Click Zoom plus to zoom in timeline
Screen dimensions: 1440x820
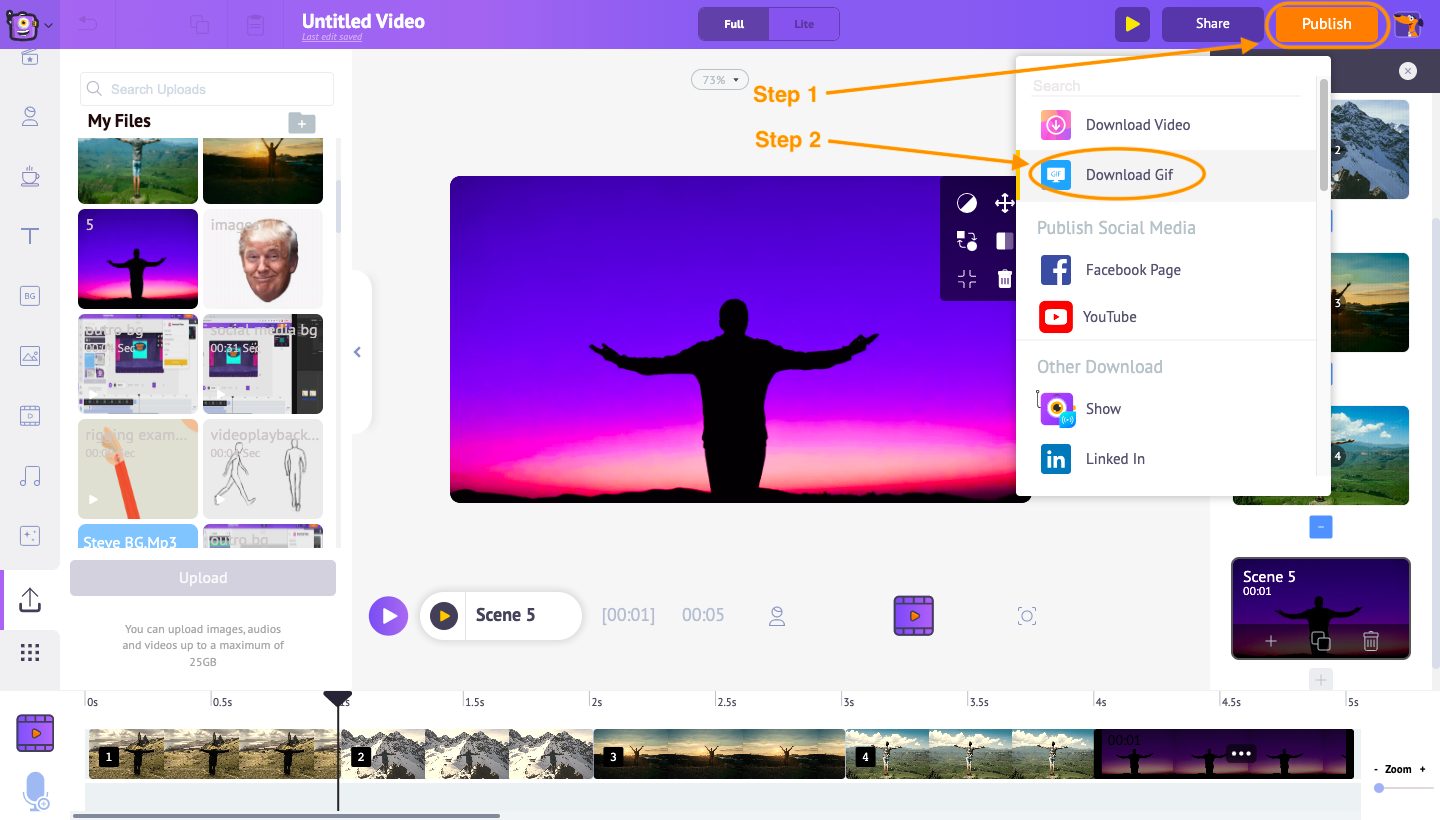coord(1422,769)
